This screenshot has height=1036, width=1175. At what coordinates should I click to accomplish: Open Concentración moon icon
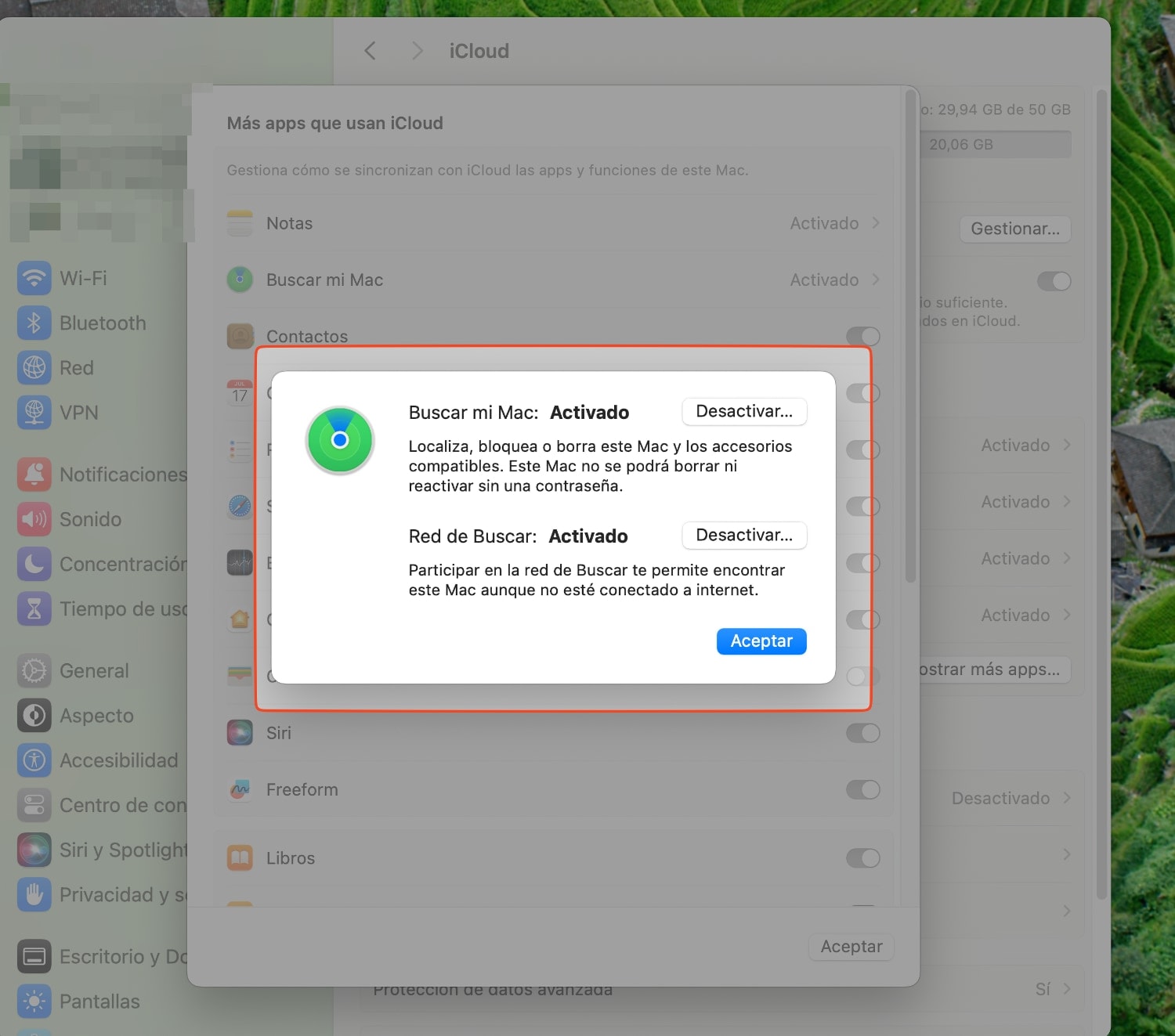point(34,564)
